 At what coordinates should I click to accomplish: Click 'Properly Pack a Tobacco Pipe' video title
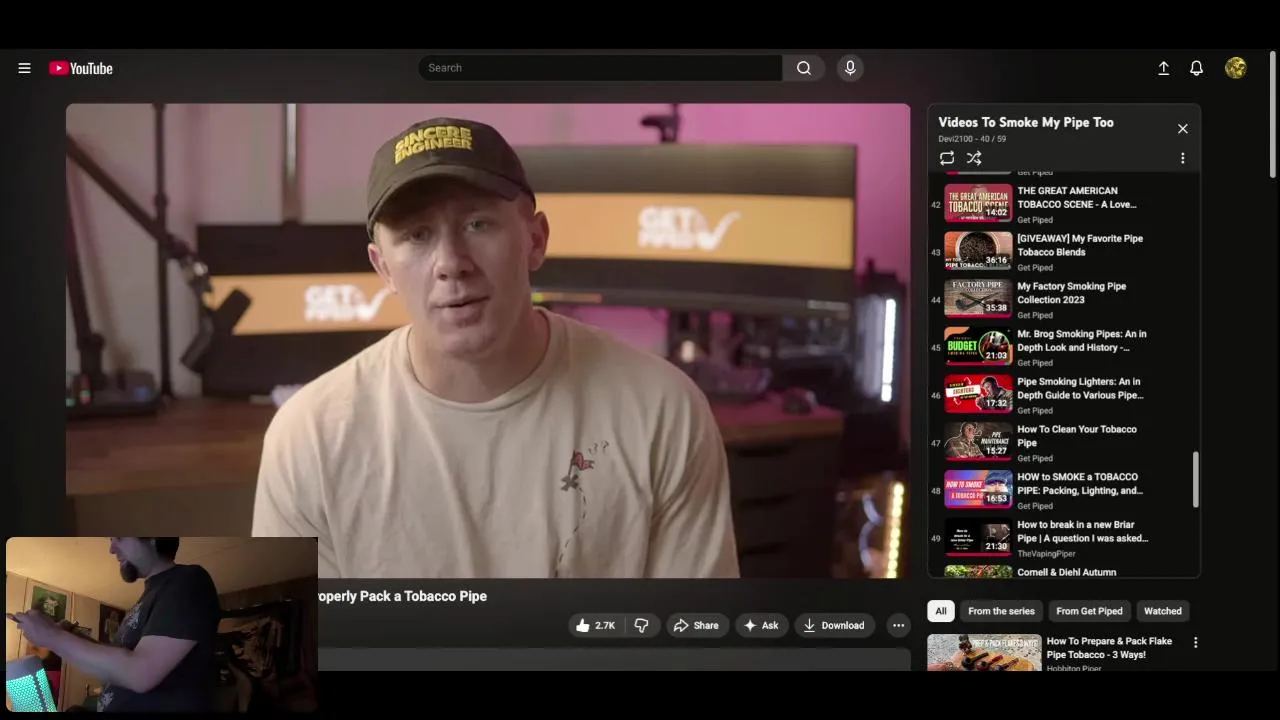tap(403, 596)
